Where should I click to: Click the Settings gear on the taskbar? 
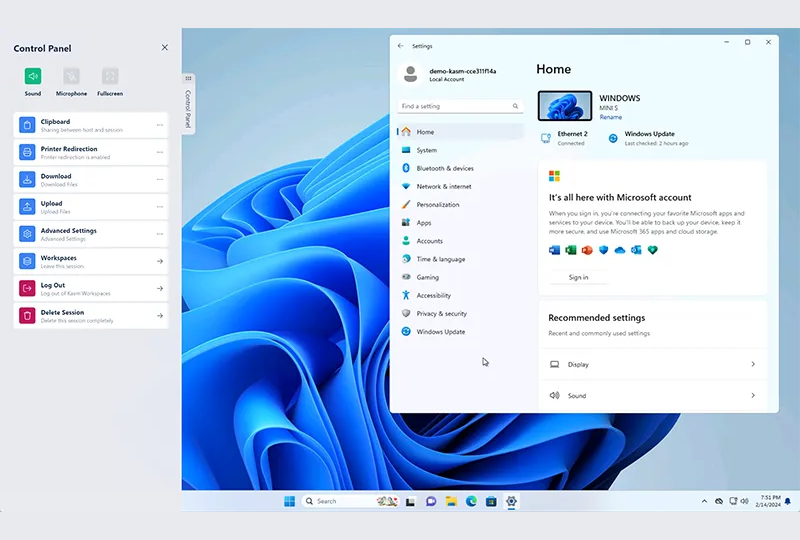tap(511, 501)
